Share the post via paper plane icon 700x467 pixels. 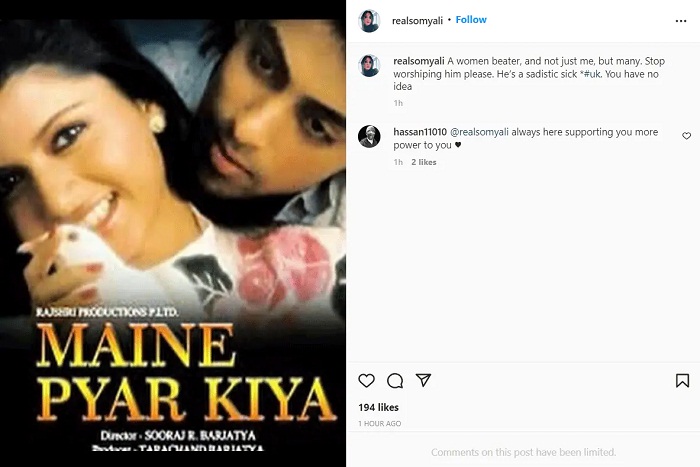tap(423, 380)
